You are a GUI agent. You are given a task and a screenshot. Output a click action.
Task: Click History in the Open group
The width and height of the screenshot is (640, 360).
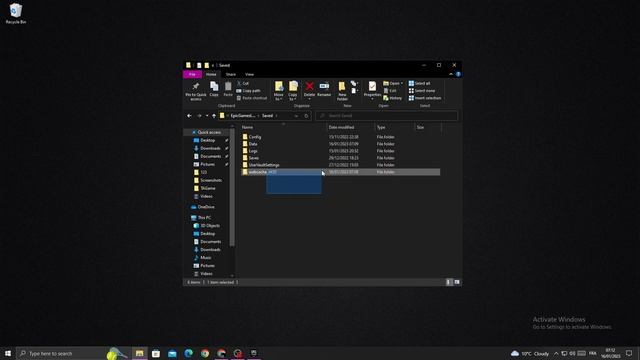(393, 98)
